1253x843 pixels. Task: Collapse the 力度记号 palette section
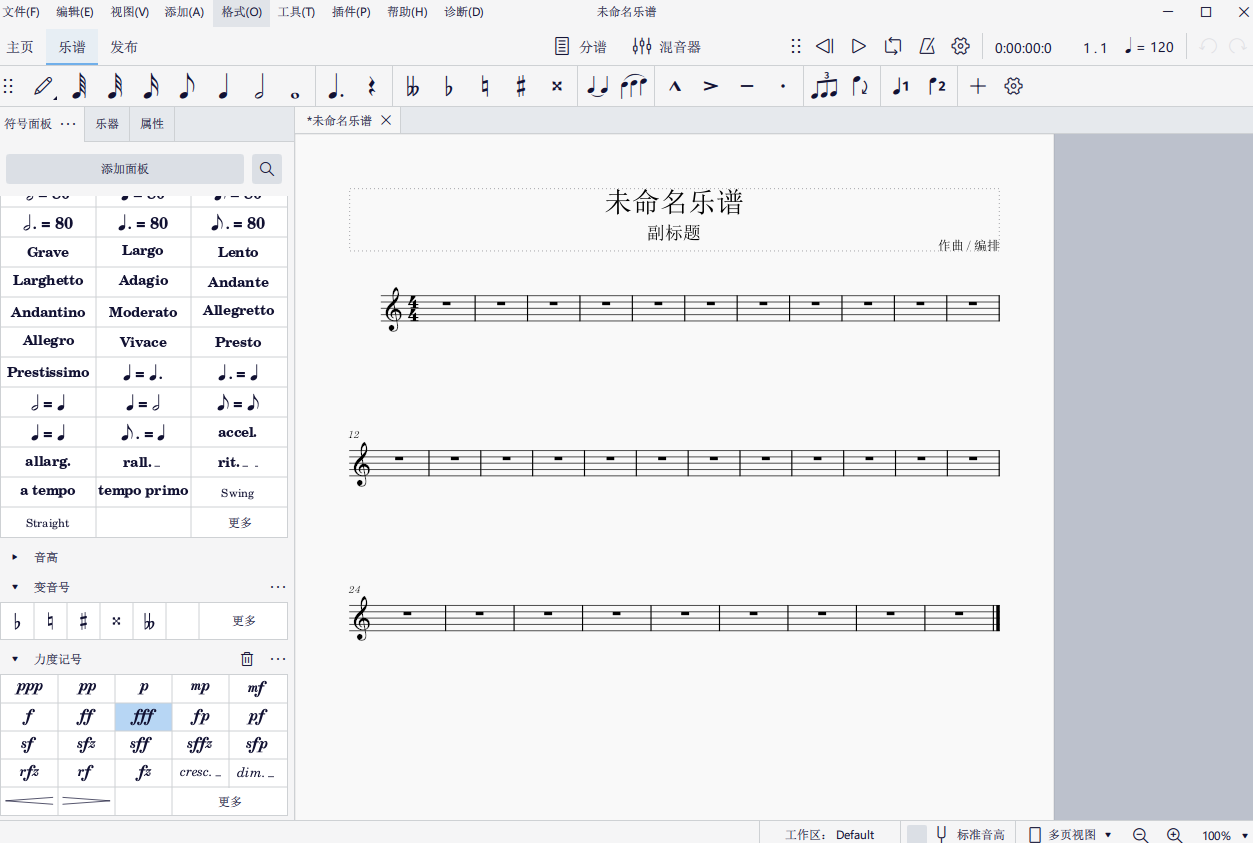pyautogui.click(x=14, y=659)
